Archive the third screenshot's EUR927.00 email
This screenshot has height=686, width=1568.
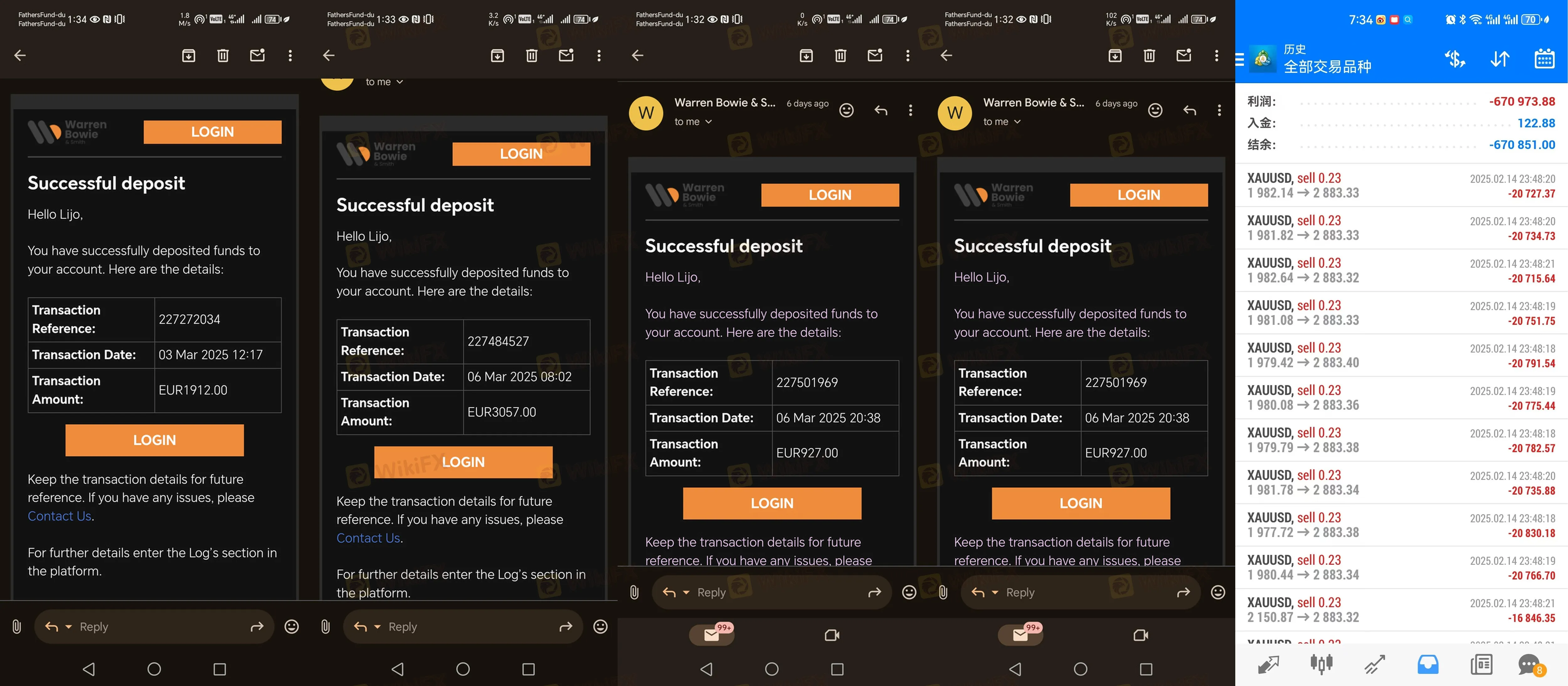point(806,56)
